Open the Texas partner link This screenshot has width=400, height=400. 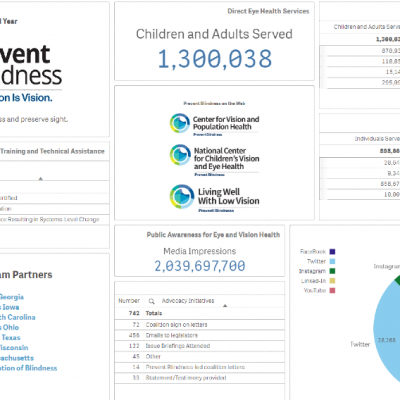10,338
